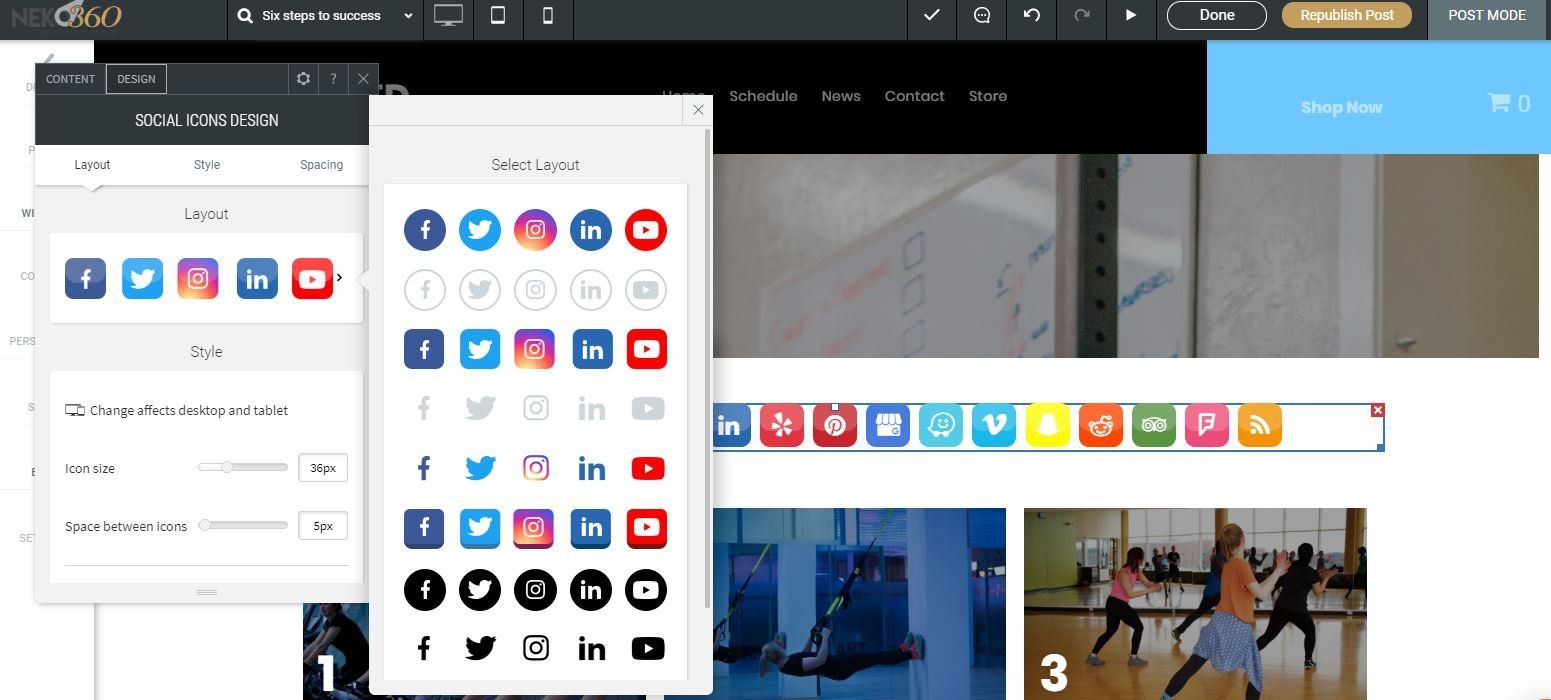This screenshot has width=1551, height=700.
Task: Click the Schedule nav link
Action: pyautogui.click(x=763, y=96)
